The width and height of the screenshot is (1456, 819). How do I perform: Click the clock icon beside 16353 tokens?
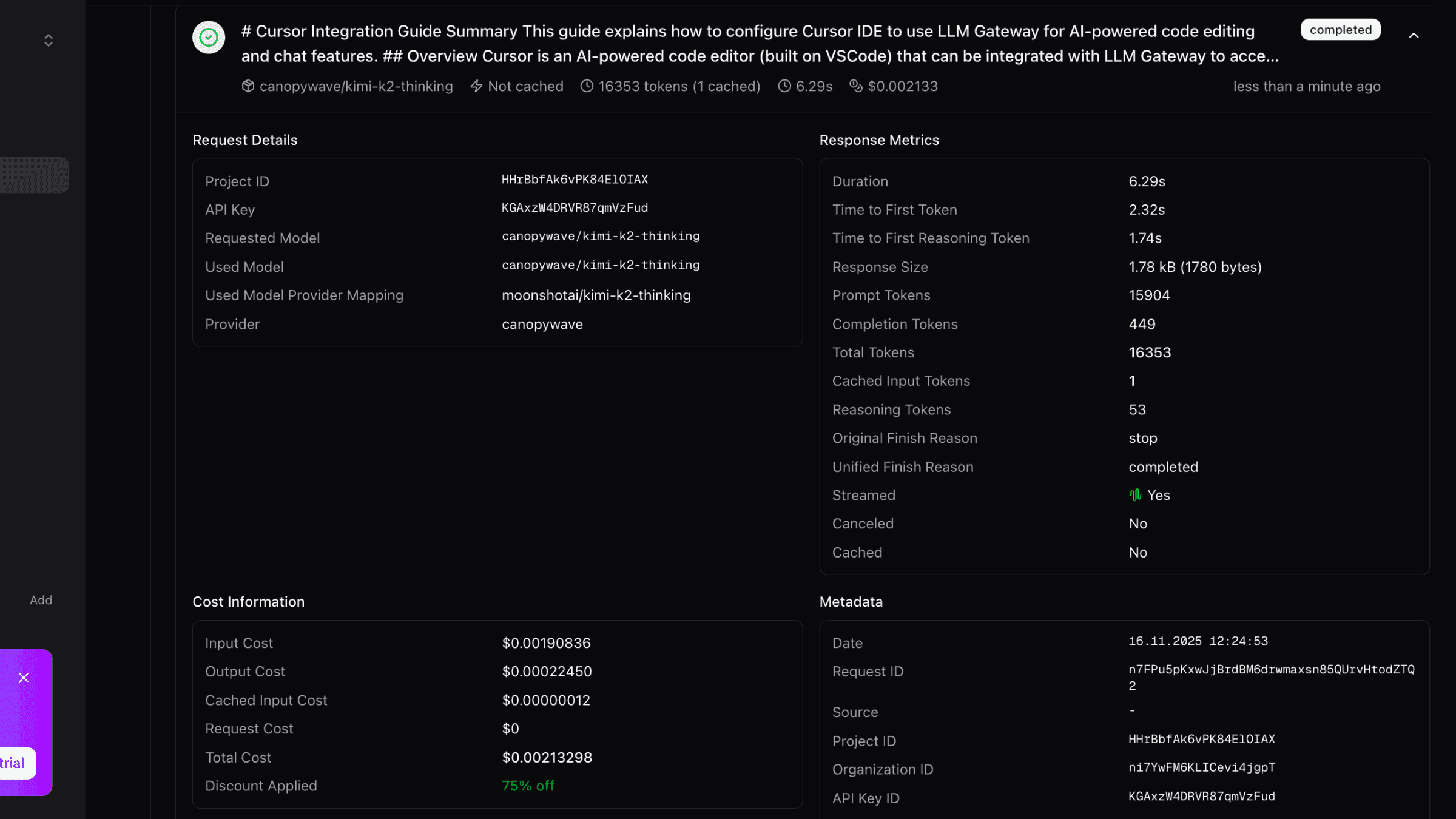tap(586, 86)
